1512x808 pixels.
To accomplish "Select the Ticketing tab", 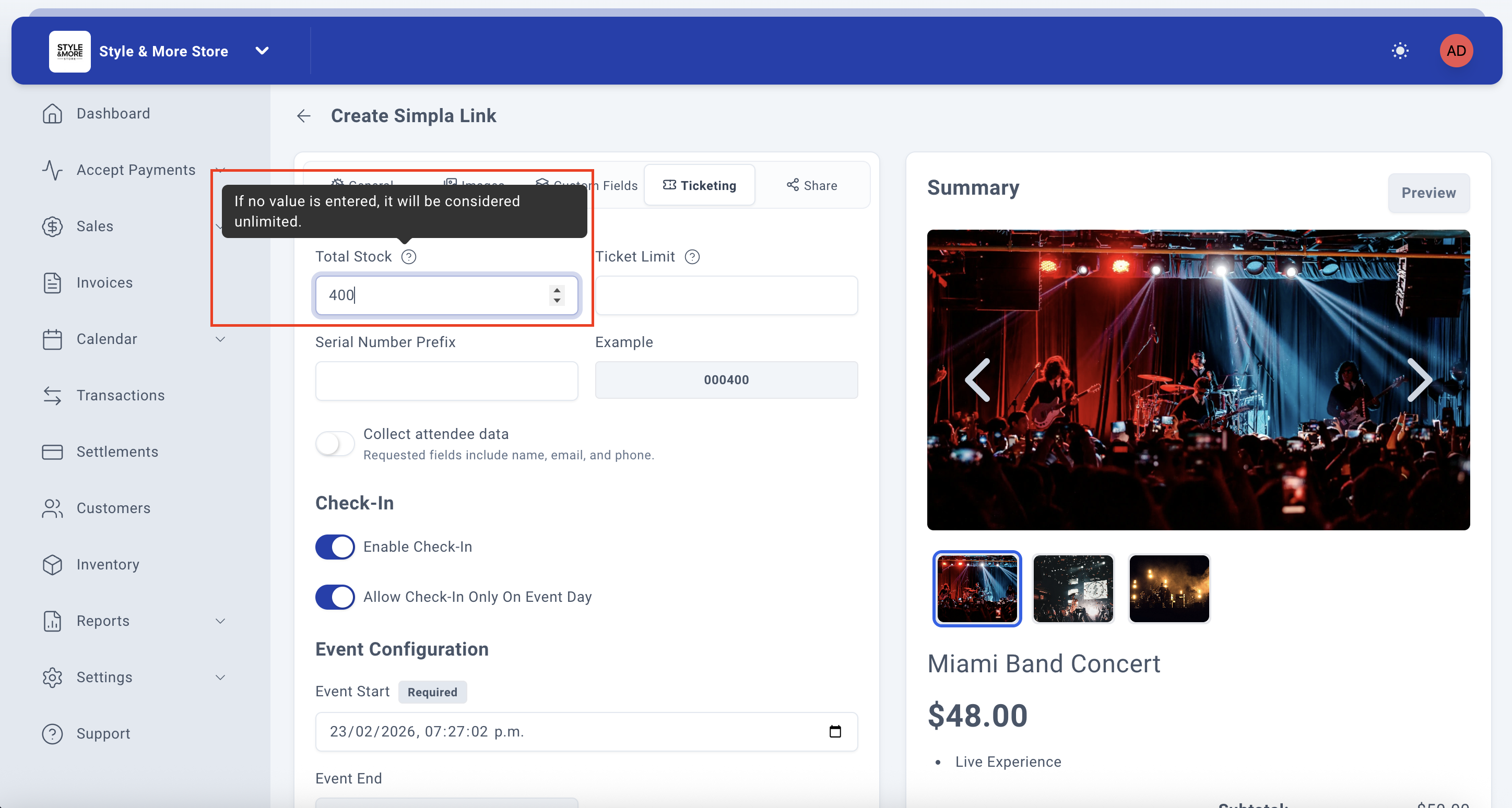I will [699, 185].
